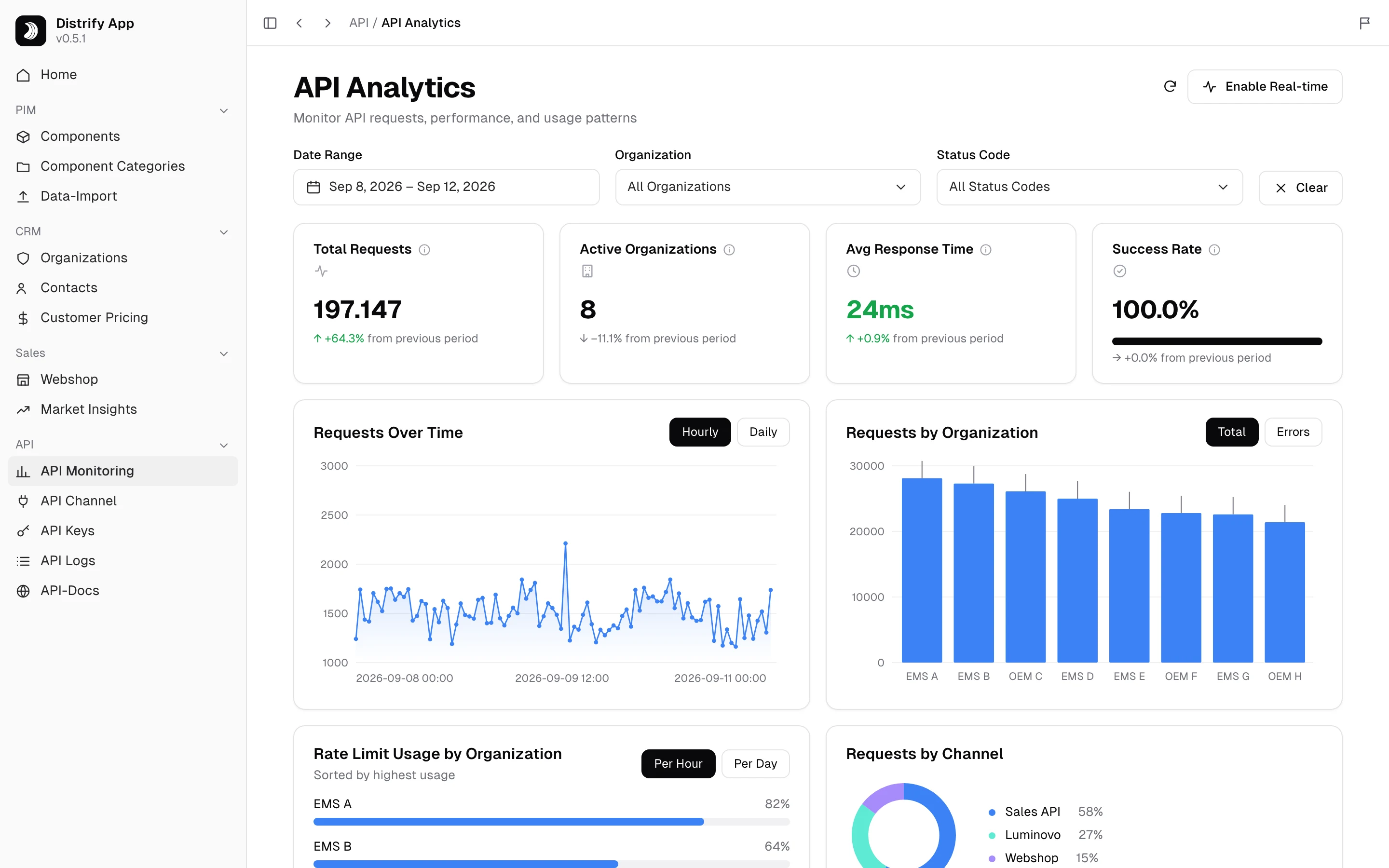Viewport: 1389px width, 868px height.
Task: Click the API Analytics breadcrumb
Action: (x=421, y=23)
